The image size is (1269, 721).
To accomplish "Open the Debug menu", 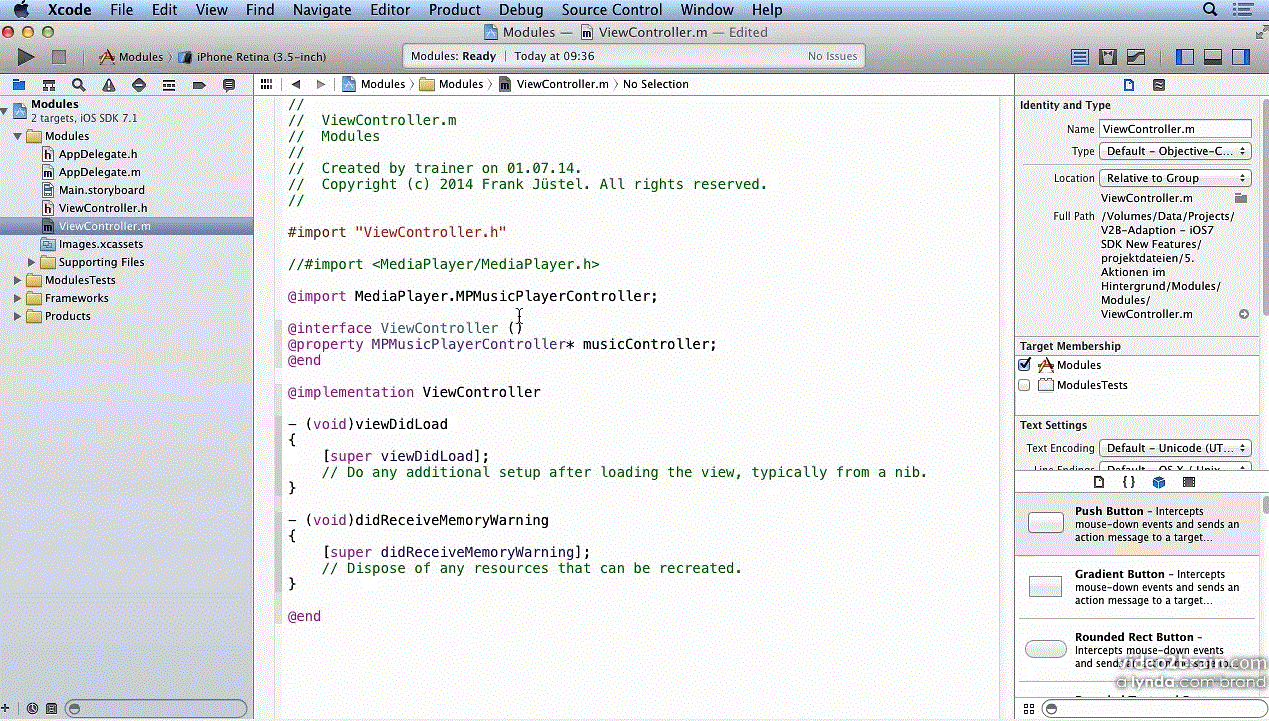I will [521, 10].
